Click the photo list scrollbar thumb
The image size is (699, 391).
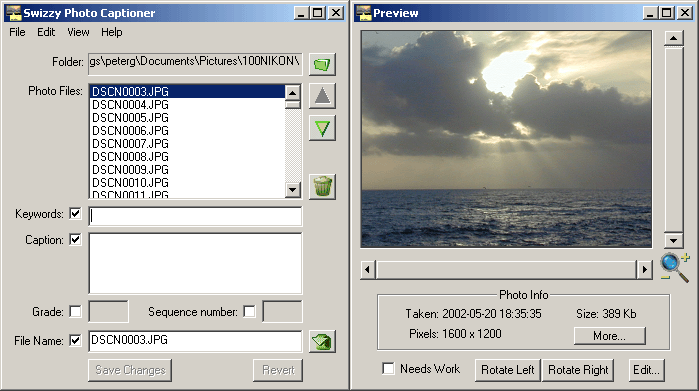292,105
